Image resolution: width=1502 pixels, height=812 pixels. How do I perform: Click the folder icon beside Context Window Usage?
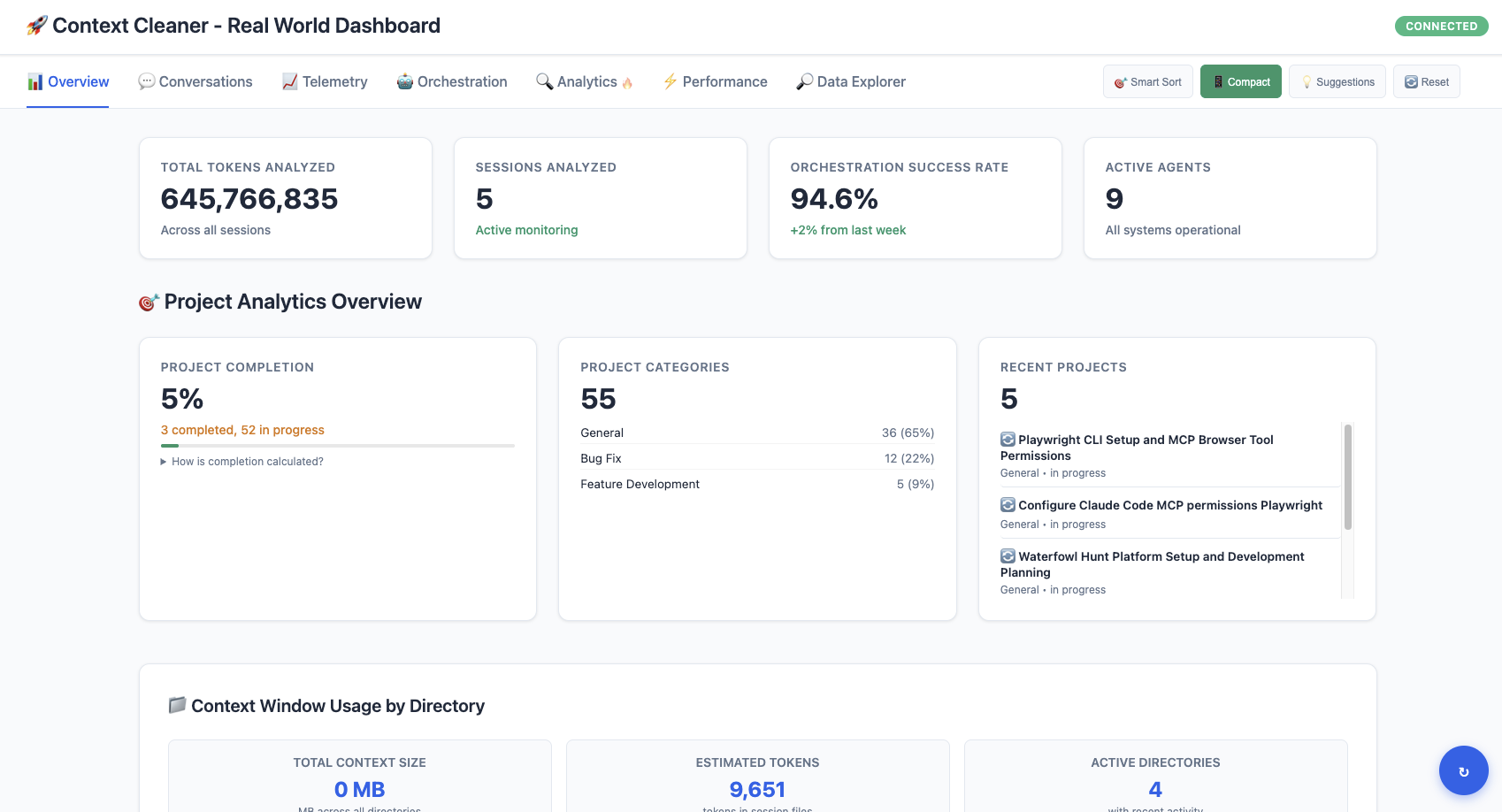click(177, 705)
